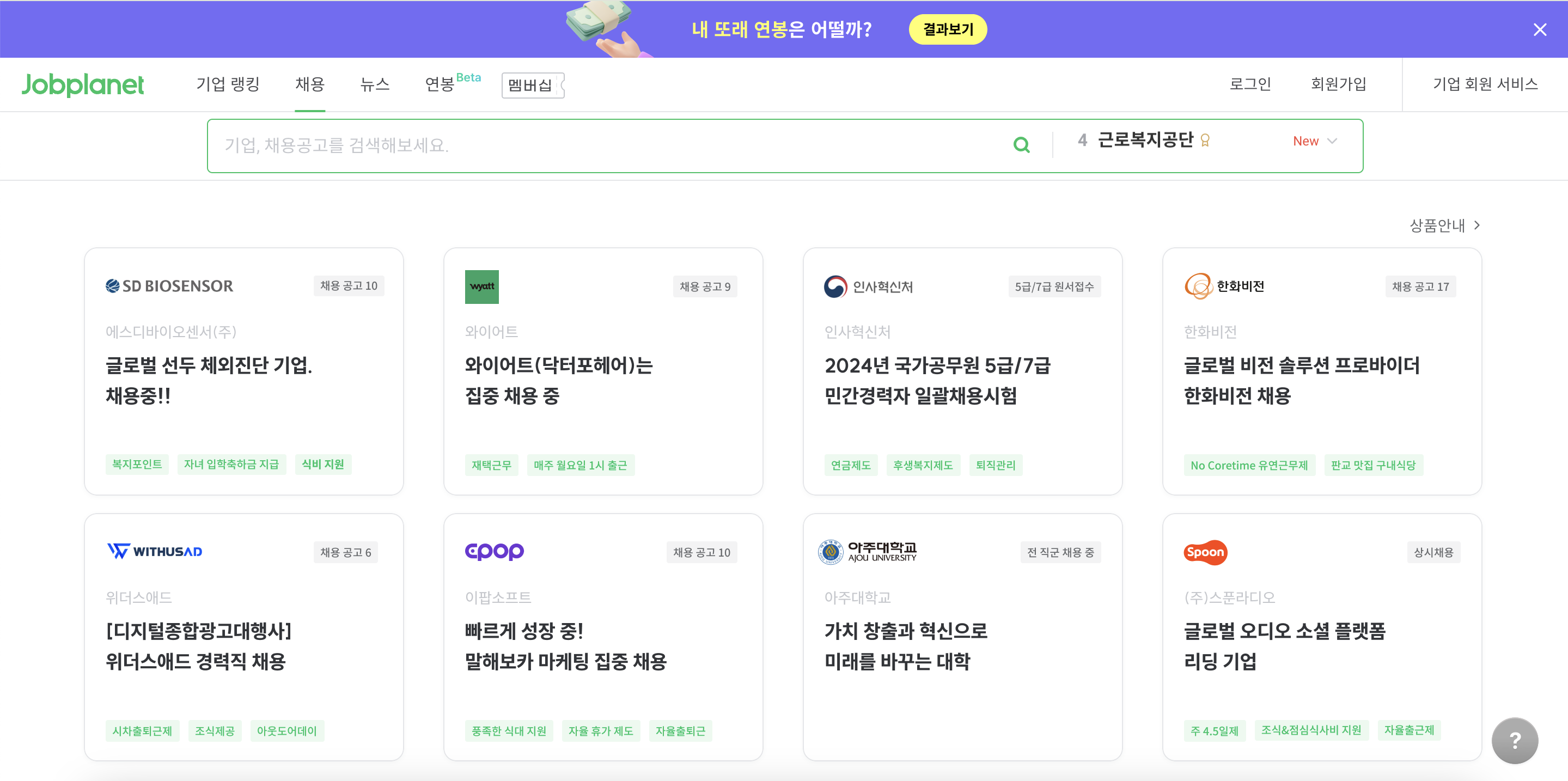
Task: Select the 인사혁신처 emblem icon
Action: (x=835, y=286)
